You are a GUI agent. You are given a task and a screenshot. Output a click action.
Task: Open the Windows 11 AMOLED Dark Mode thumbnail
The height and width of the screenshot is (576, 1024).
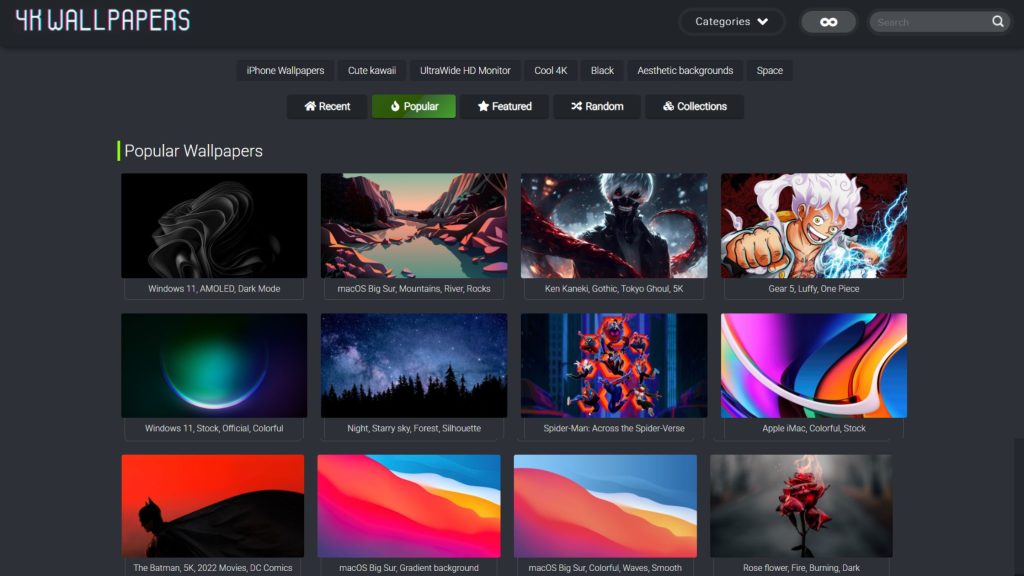tap(214, 225)
